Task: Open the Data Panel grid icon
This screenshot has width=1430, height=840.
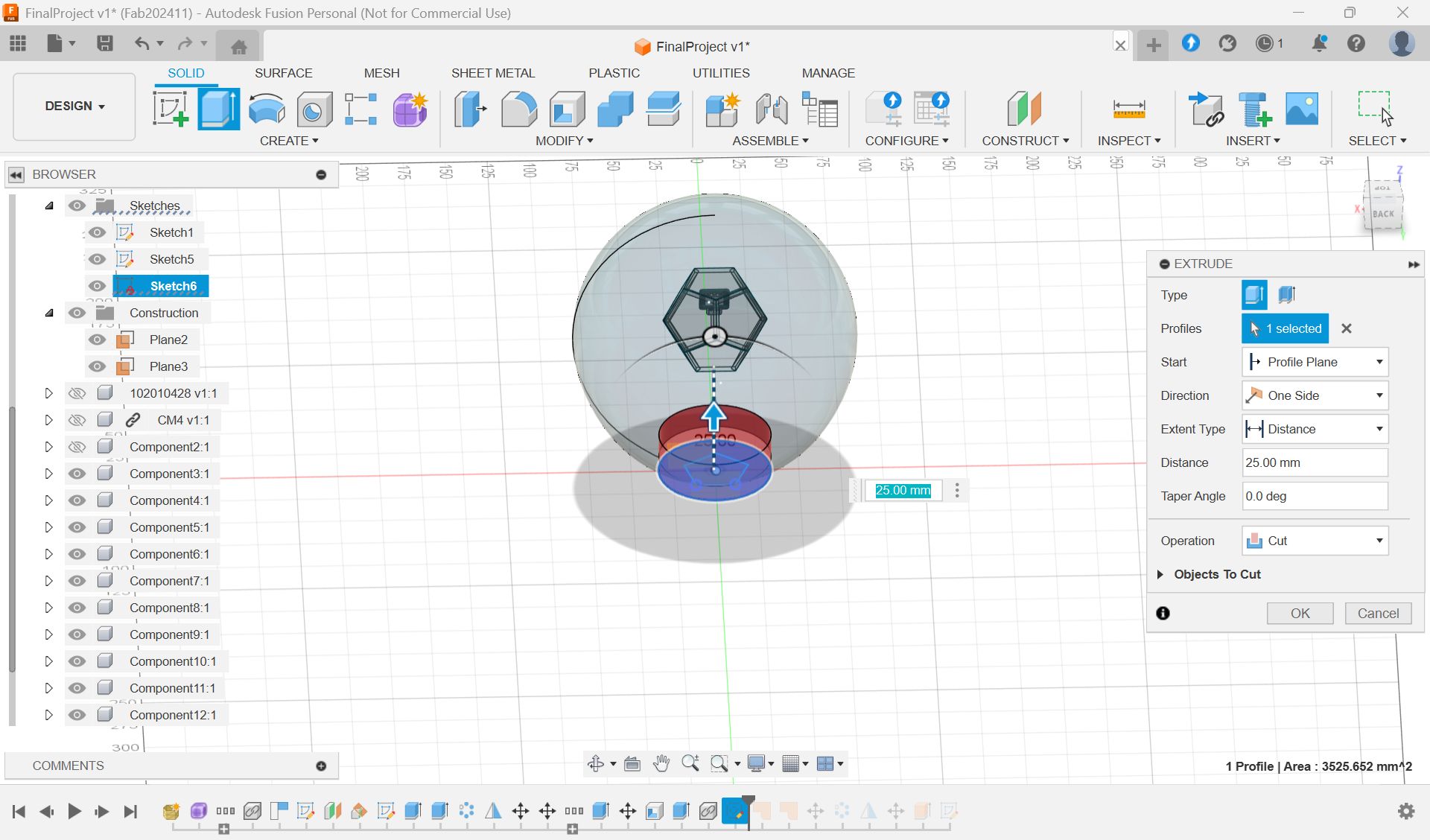Action: tap(18, 43)
